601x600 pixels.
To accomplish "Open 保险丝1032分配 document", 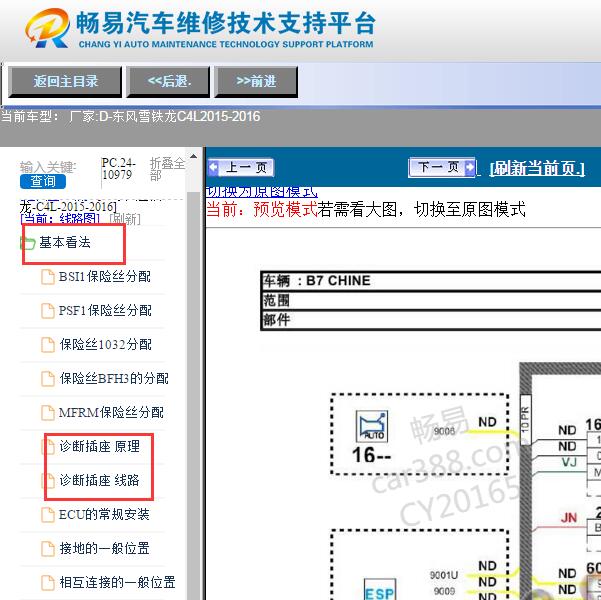I will pyautogui.click(x=105, y=344).
